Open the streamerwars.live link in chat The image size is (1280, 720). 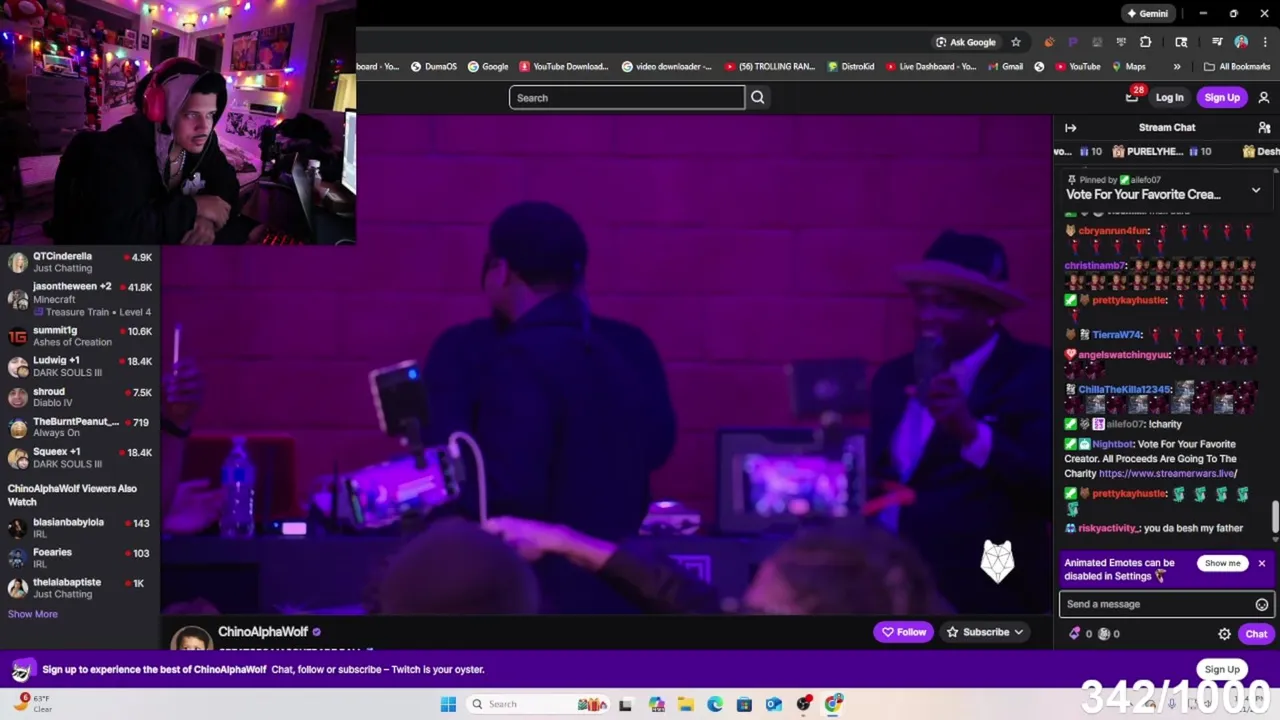coord(1168,474)
